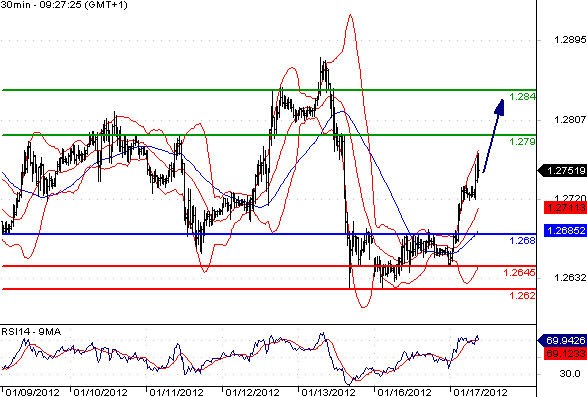Viewport: 587px width, 397px height.
Task: Click the blue 1.26852 price tag
Action: click(565, 230)
